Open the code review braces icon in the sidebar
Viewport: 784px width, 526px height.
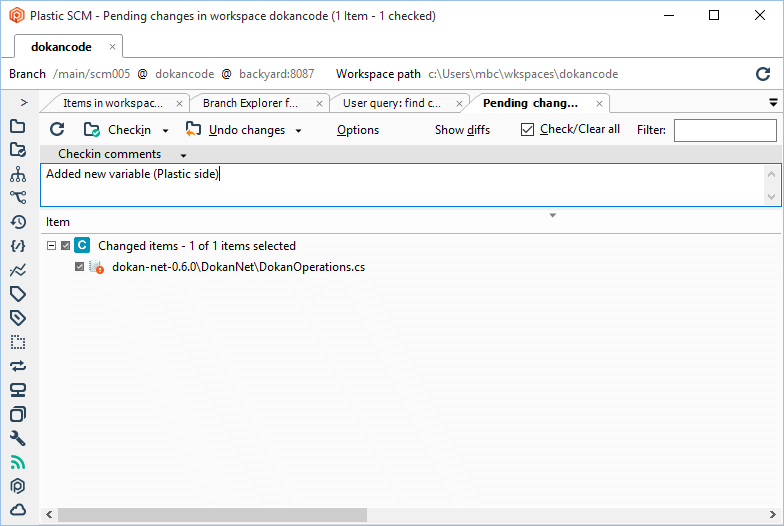17,246
